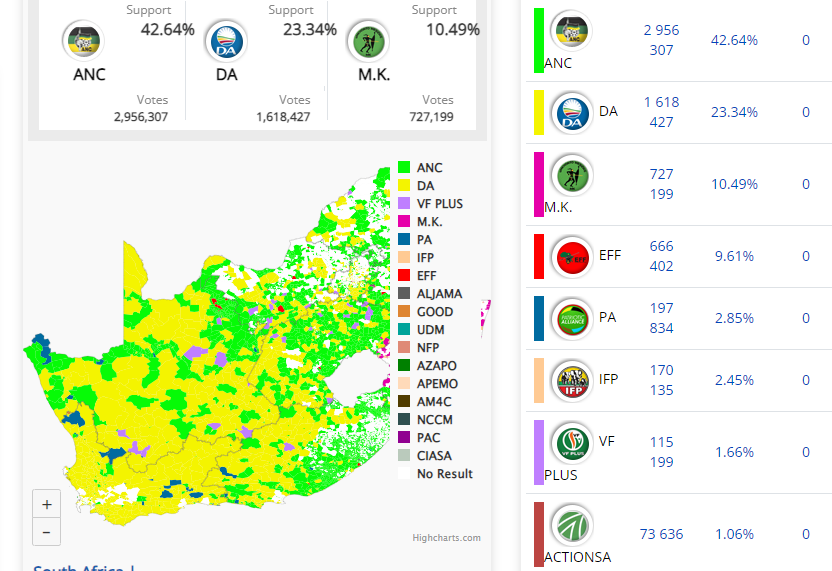
Task: Click IFP vote count 170 135
Action: coord(661,380)
